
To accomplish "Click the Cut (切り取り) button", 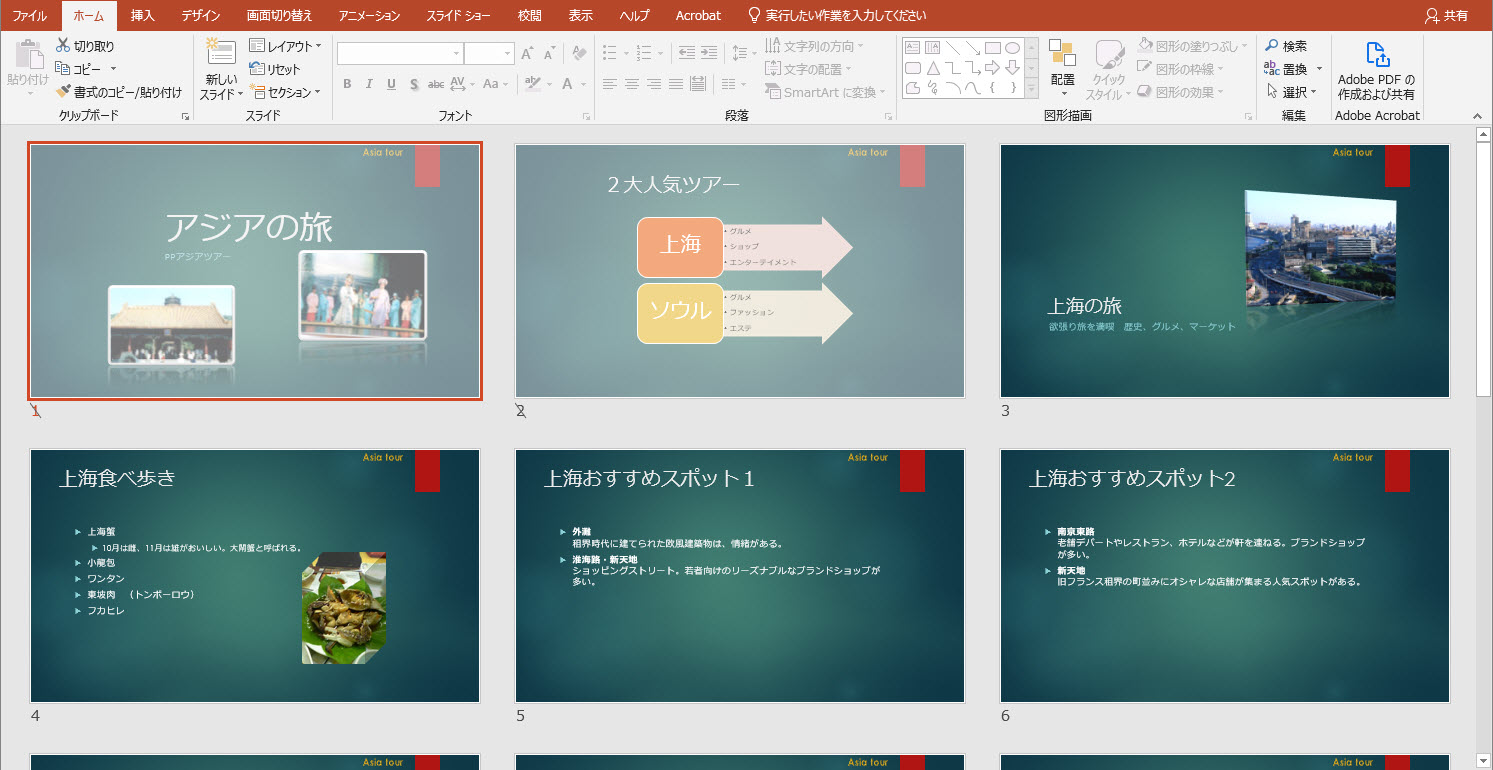I will tap(85, 46).
